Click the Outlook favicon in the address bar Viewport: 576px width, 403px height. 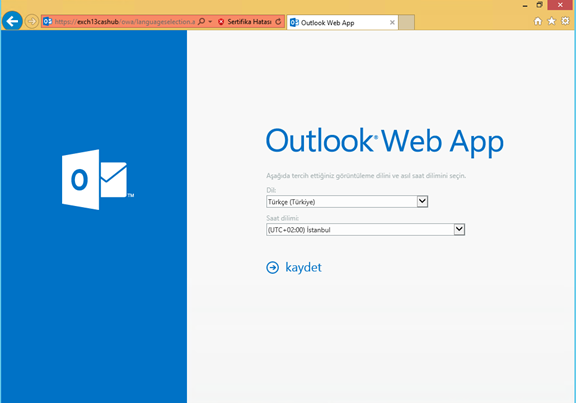(x=48, y=22)
